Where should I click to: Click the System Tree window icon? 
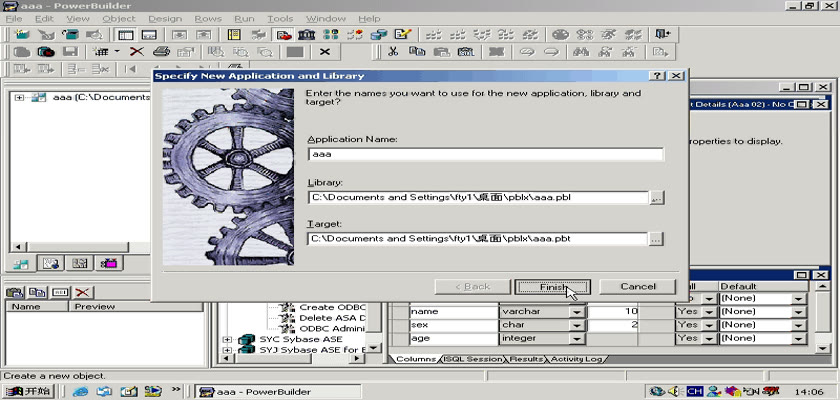pyautogui.click(x=125, y=35)
